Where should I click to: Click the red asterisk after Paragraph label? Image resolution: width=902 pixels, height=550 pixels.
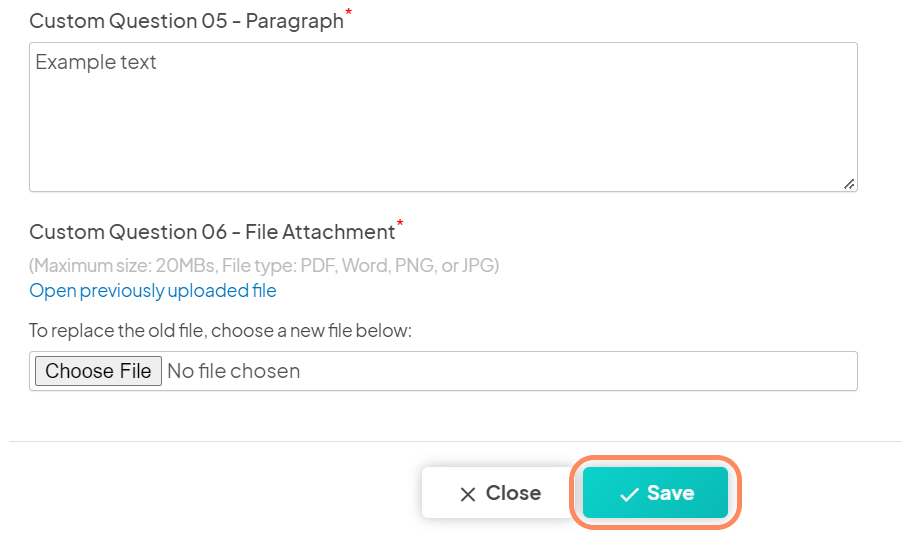coord(348,12)
